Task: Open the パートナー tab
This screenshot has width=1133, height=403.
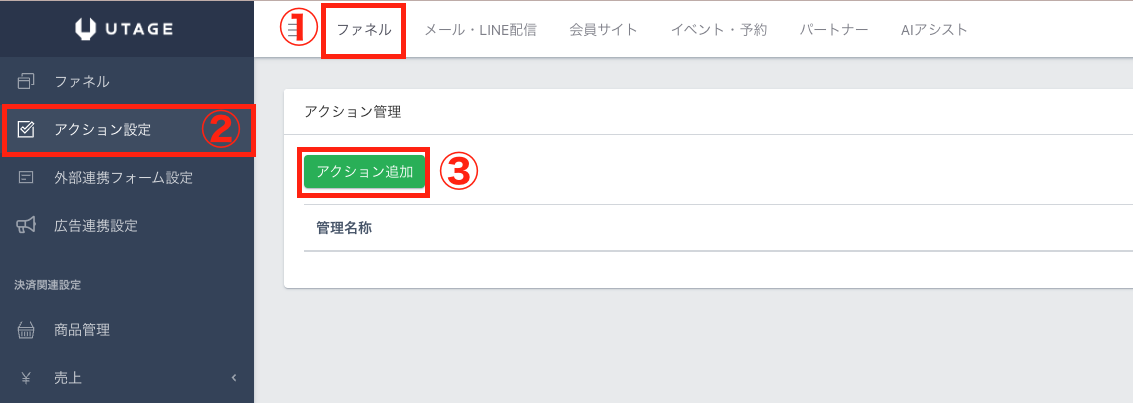Action: tap(834, 30)
